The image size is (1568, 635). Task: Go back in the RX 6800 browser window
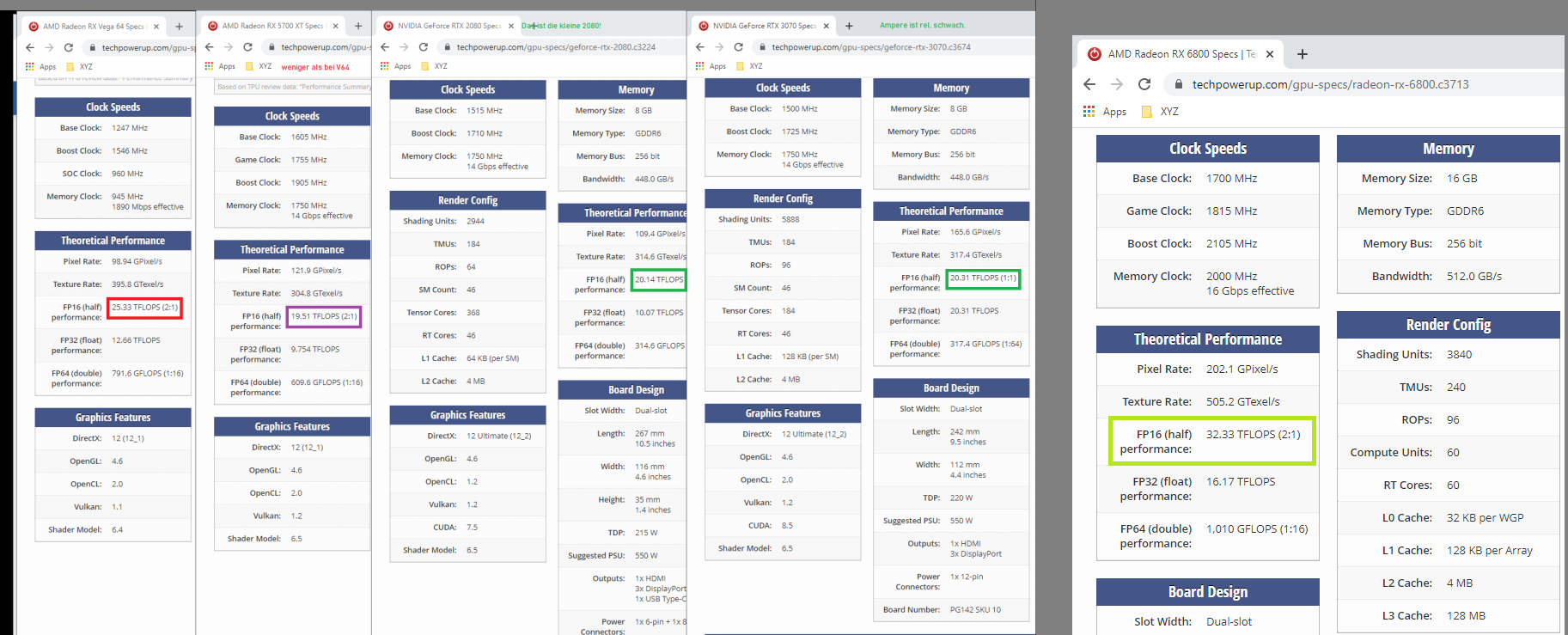point(1089,84)
